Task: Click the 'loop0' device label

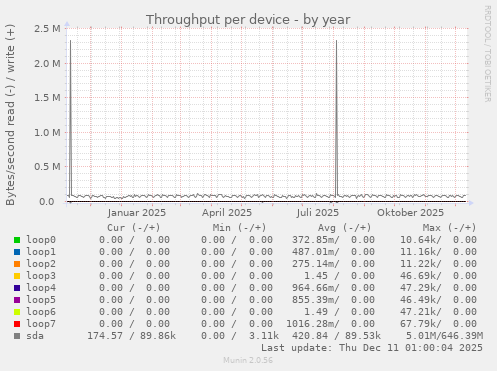Action: coord(41,240)
